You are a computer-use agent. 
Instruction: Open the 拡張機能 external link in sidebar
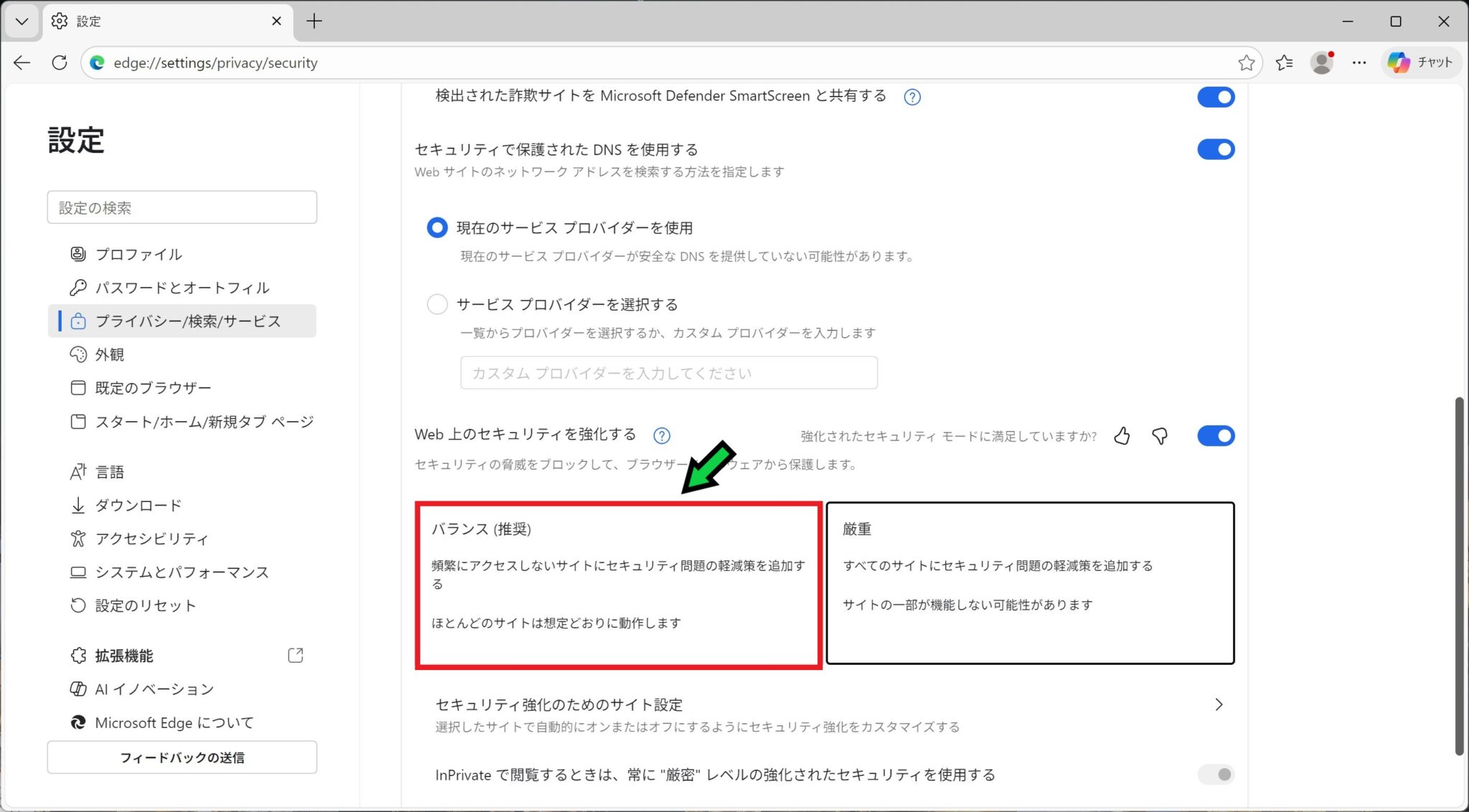[x=296, y=655]
